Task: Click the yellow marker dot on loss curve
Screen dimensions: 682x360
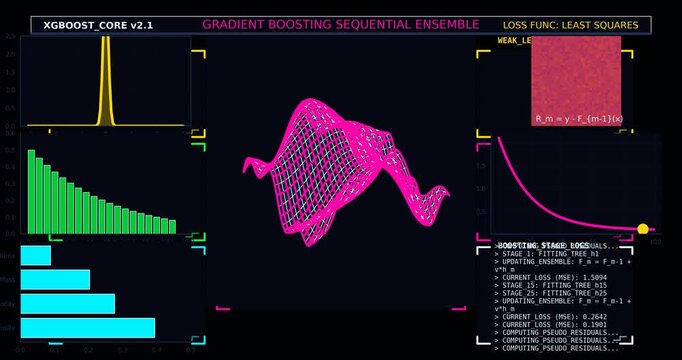Action: tap(642, 229)
